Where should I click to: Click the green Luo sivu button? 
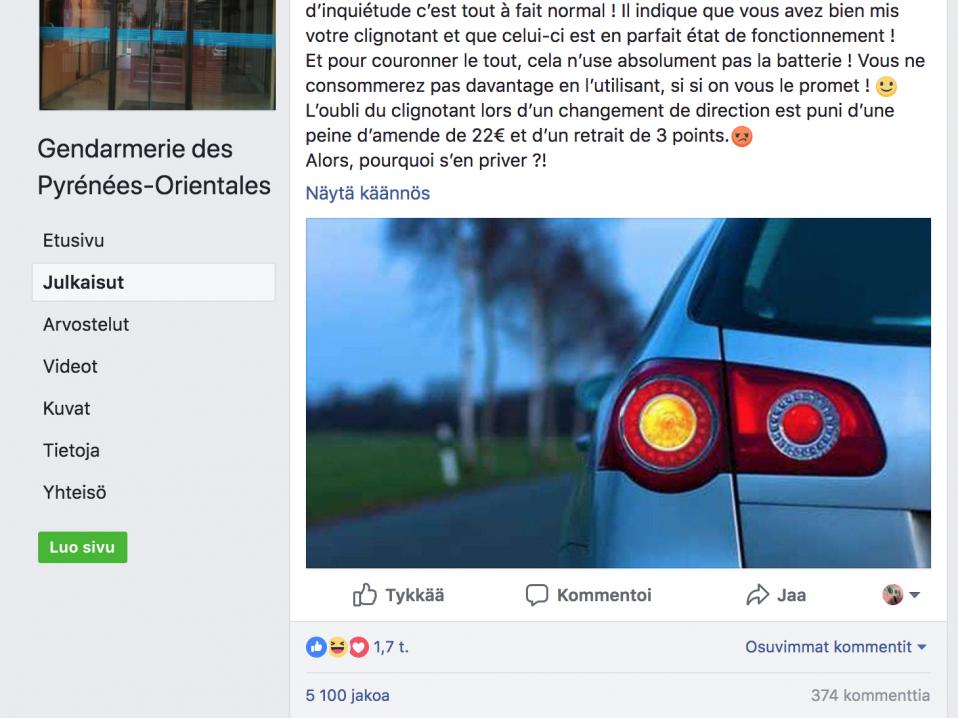(82, 547)
